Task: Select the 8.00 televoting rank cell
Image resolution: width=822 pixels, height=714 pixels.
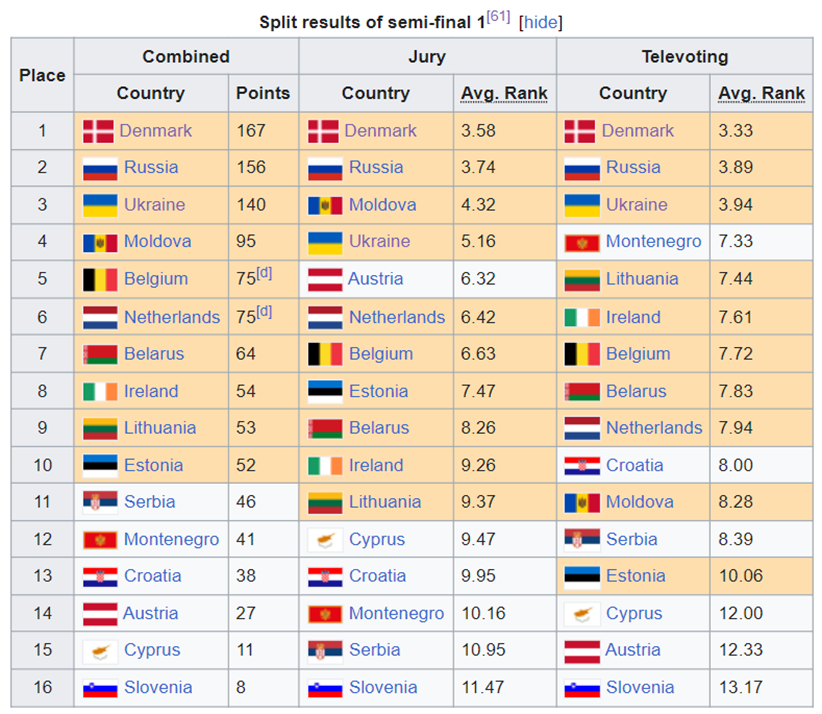Action: pos(761,466)
